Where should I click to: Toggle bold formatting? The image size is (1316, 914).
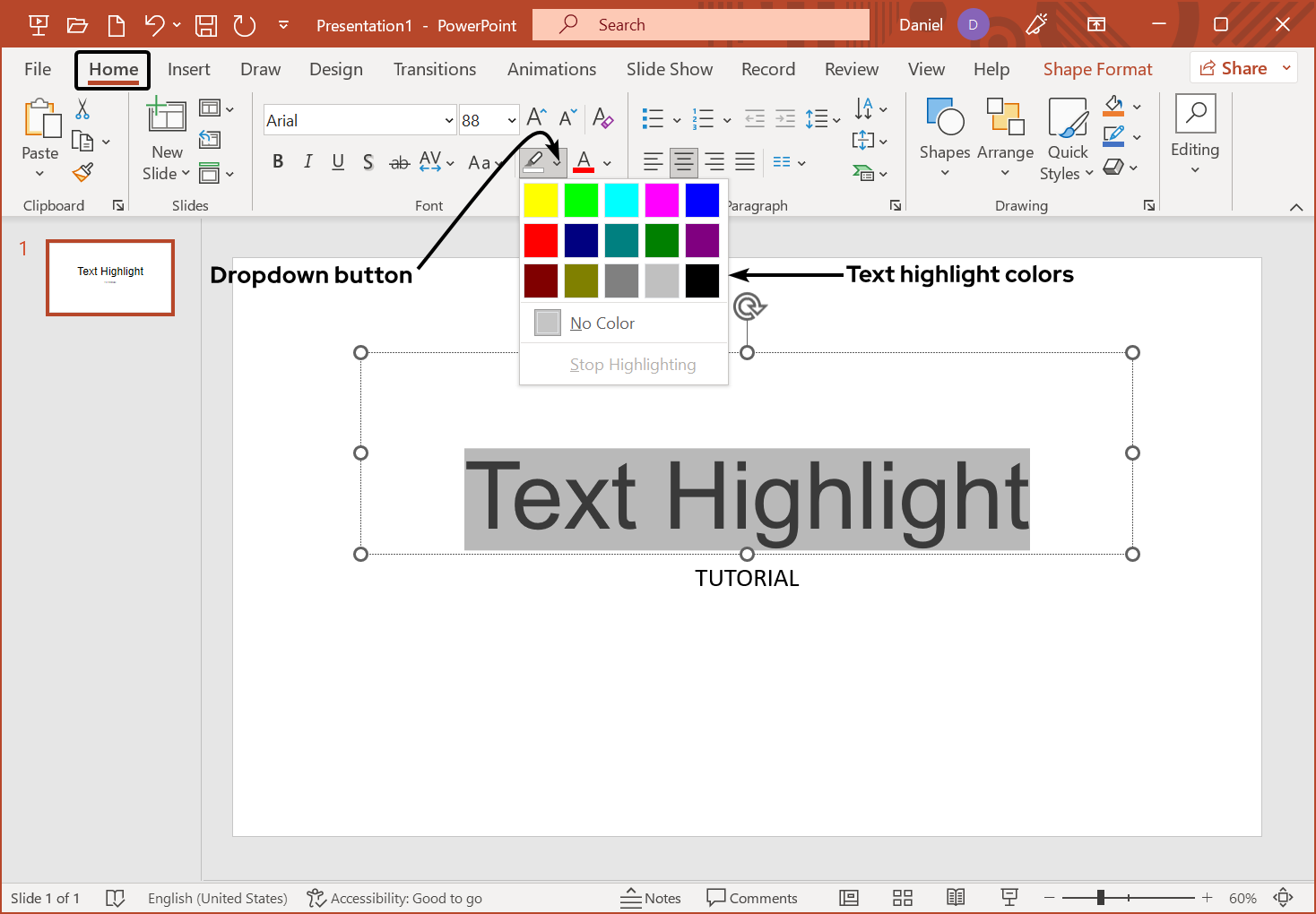click(x=278, y=162)
